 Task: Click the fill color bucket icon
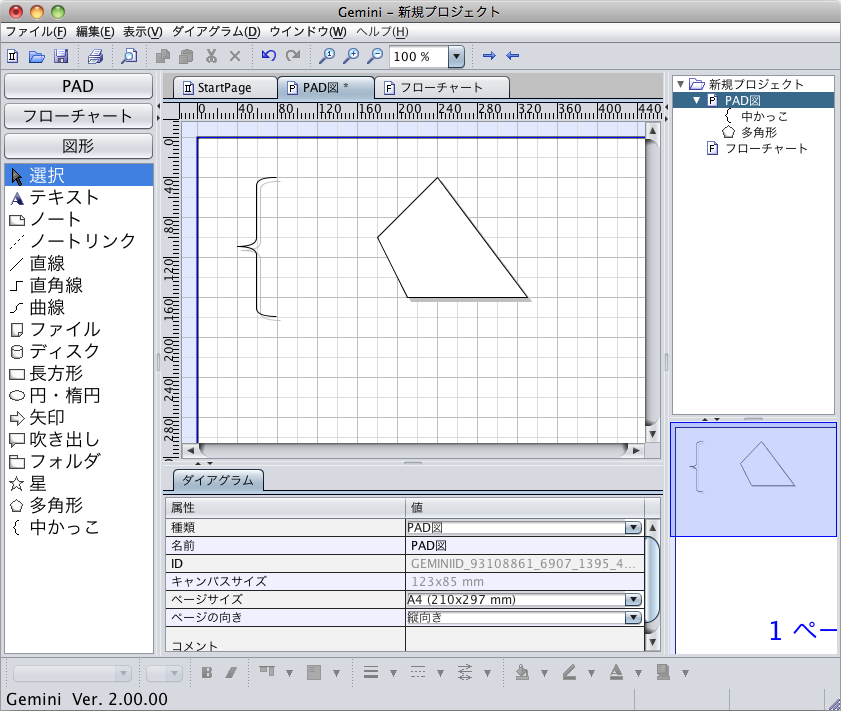[522, 672]
